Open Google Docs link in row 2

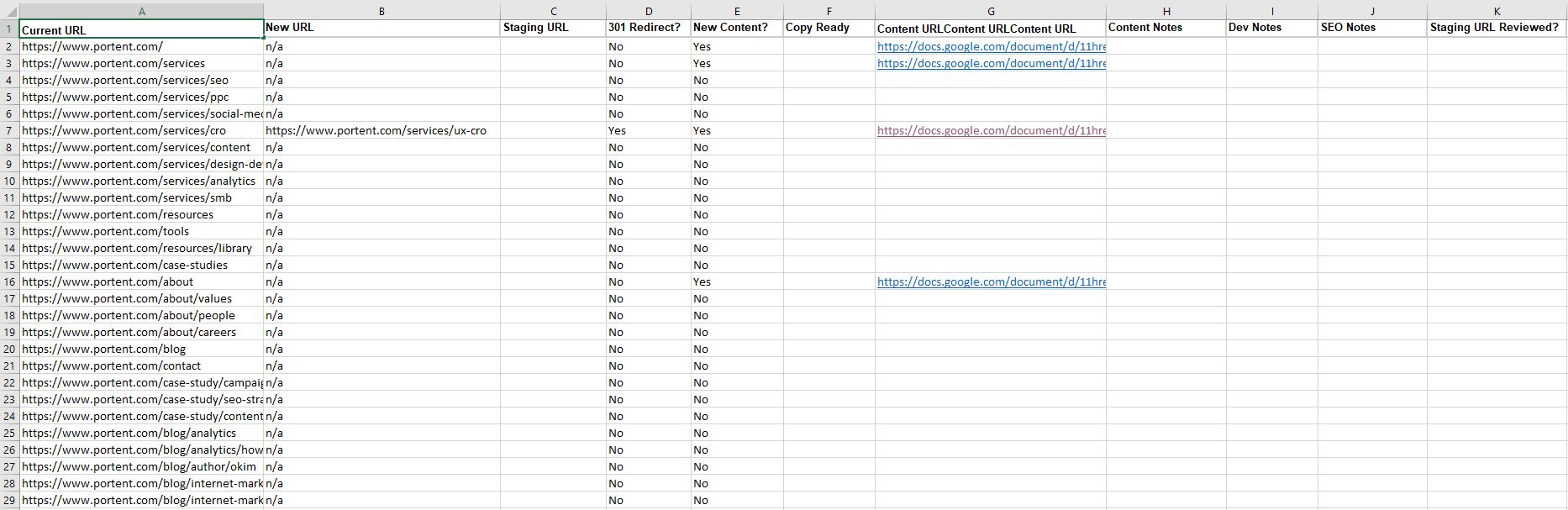coord(992,46)
